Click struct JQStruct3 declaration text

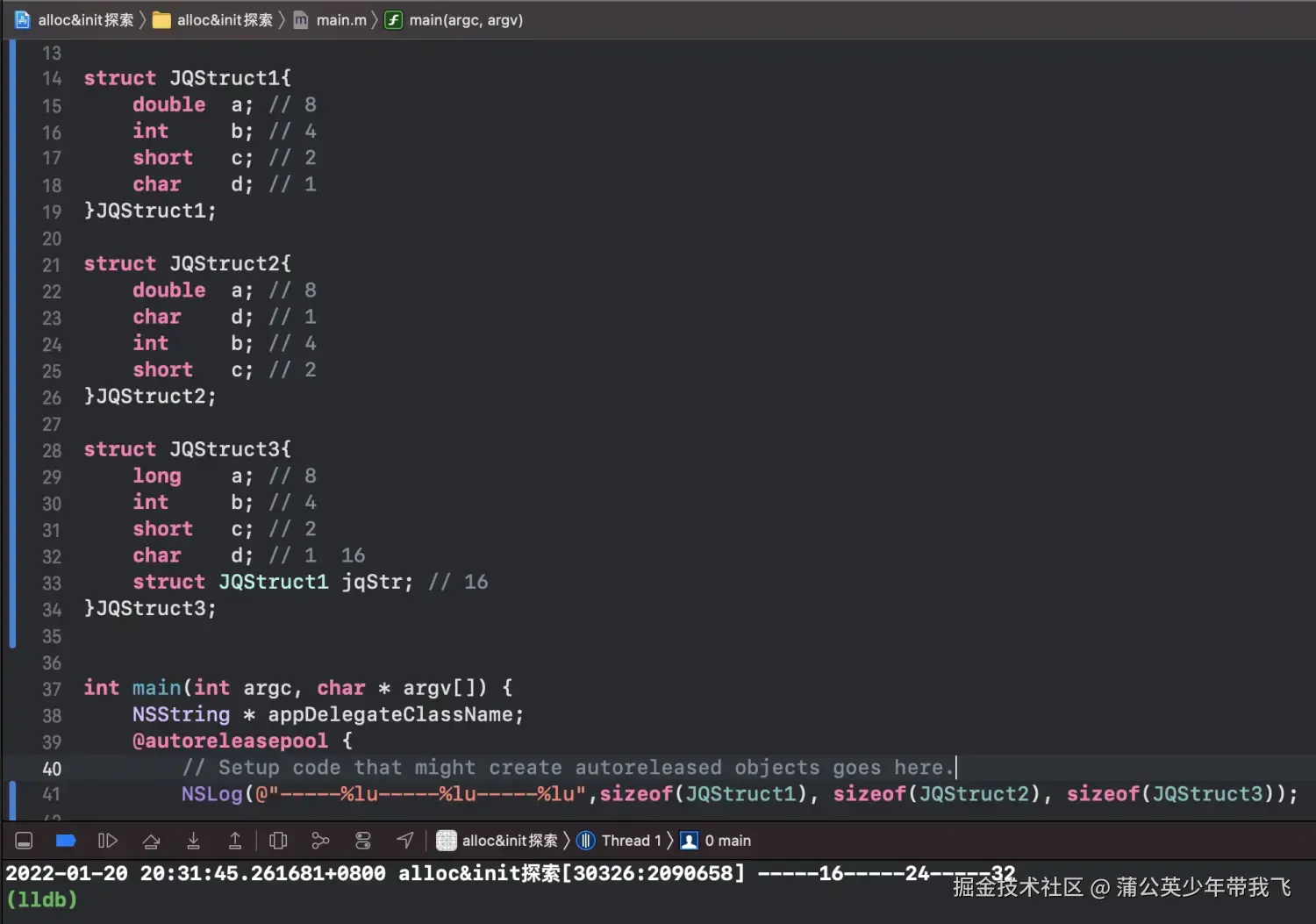[187, 449]
